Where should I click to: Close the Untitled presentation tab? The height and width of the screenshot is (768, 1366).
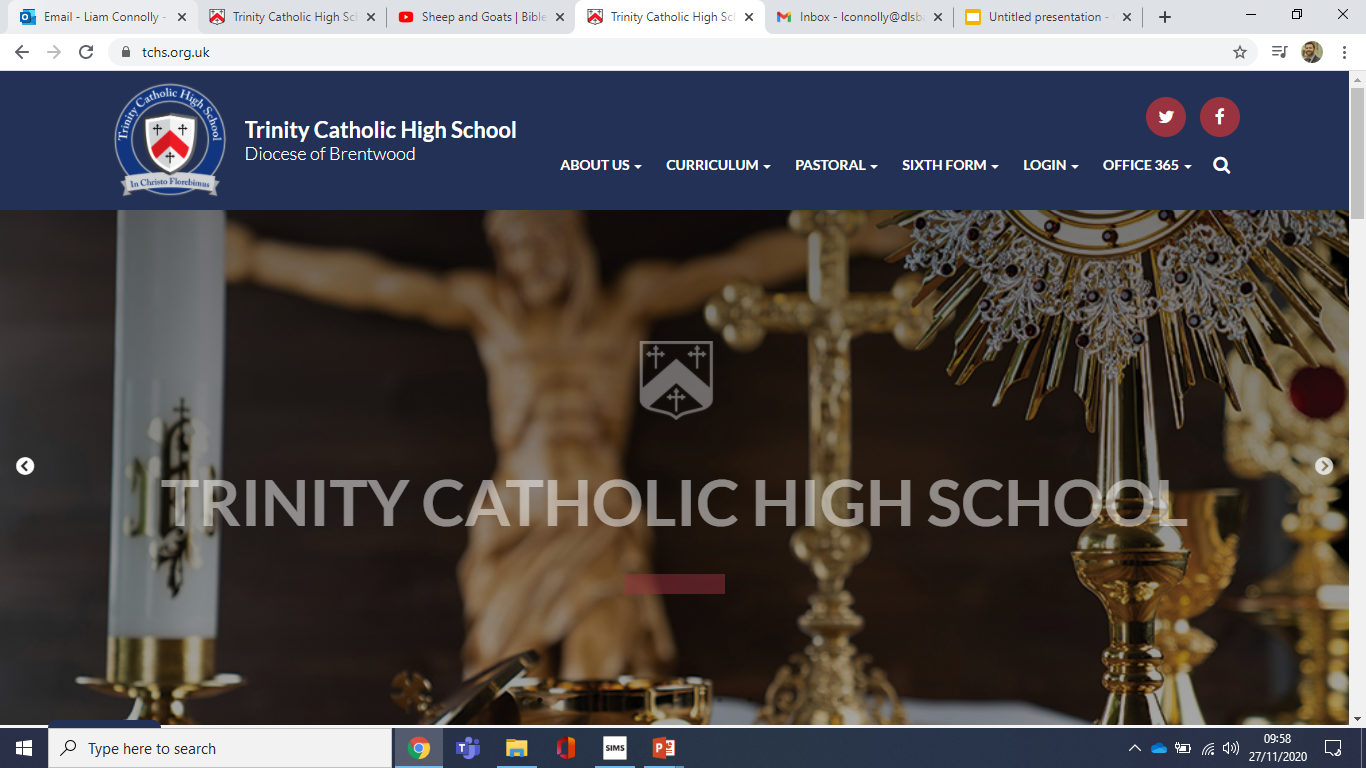[x=1127, y=17]
